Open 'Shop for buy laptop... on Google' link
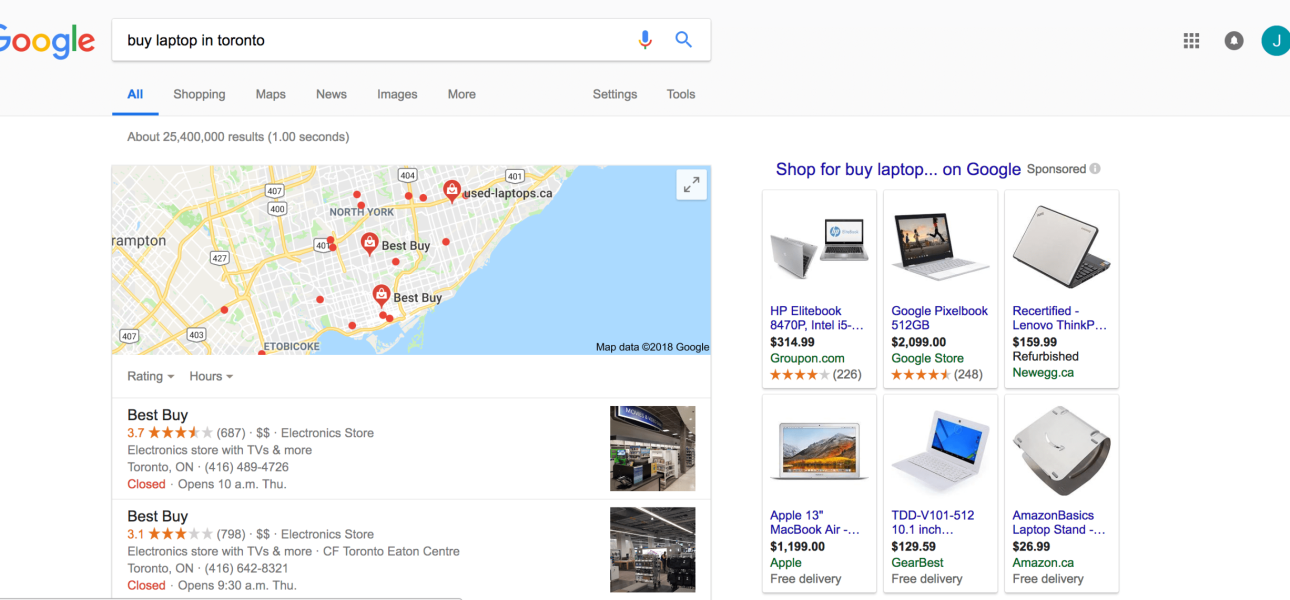This screenshot has width=1290, height=600. tap(898, 169)
